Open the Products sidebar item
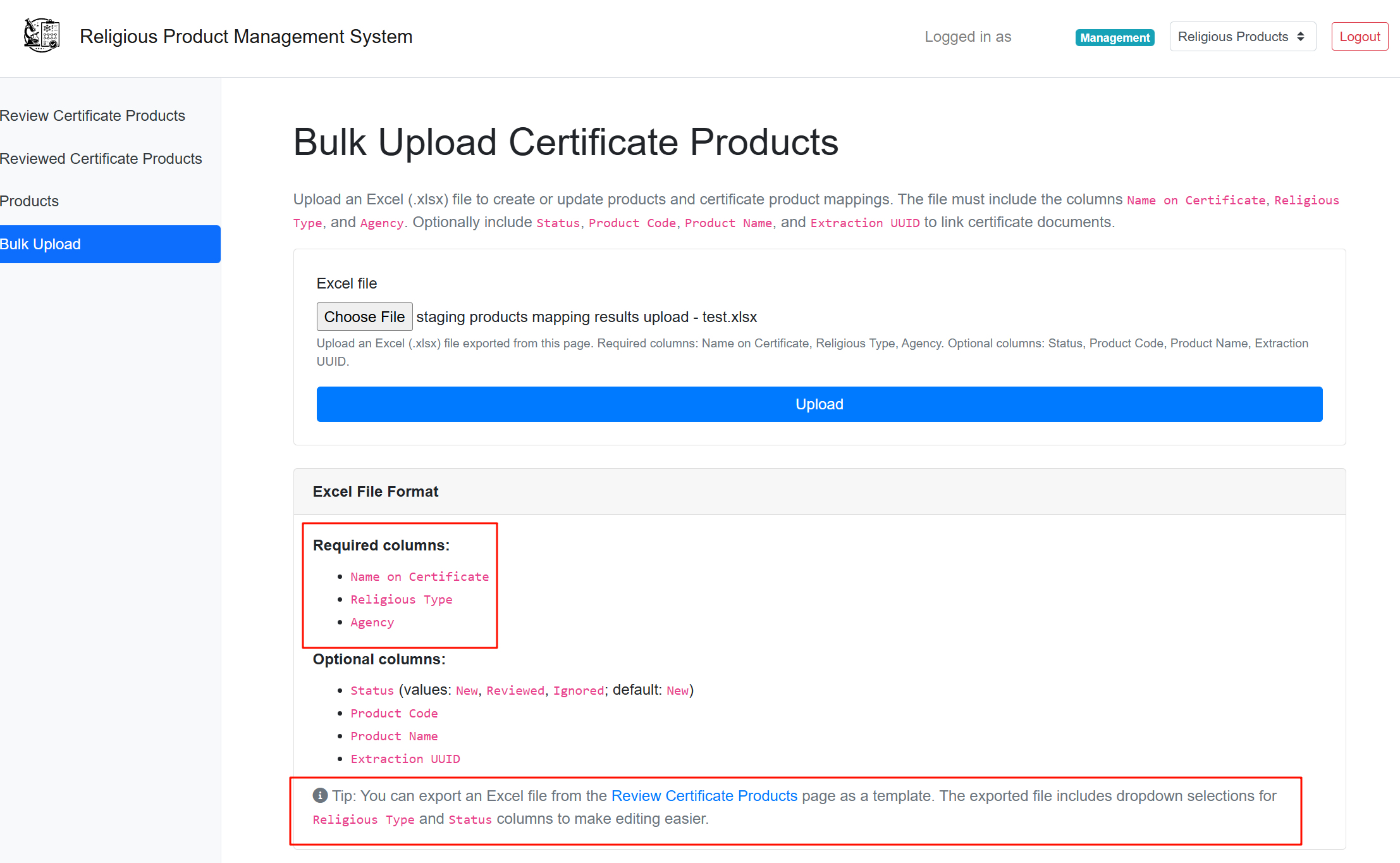 [30, 201]
